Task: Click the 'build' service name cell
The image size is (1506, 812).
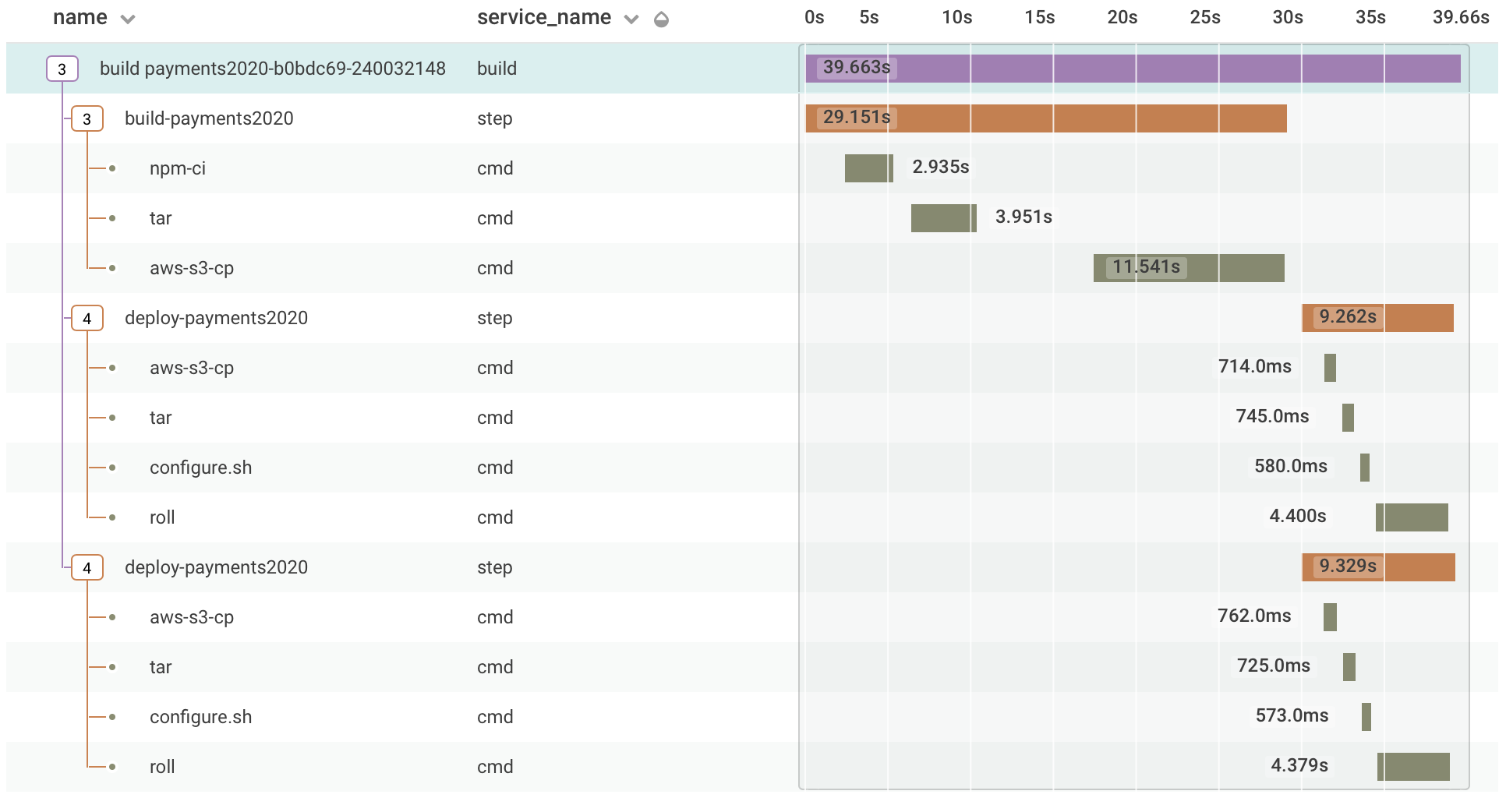Action: click(497, 69)
